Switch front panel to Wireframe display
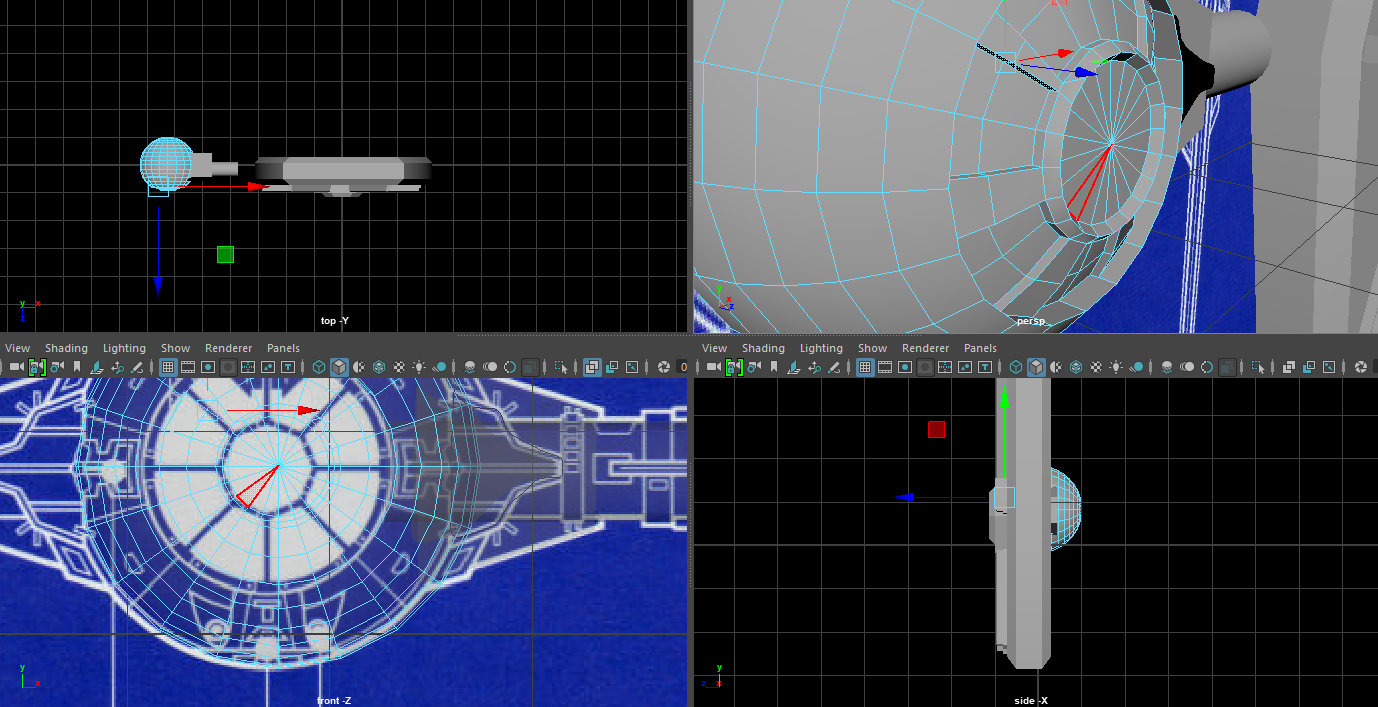Viewport: 1378px width, 707px height. pyautogui.click(x=319, y=367)
